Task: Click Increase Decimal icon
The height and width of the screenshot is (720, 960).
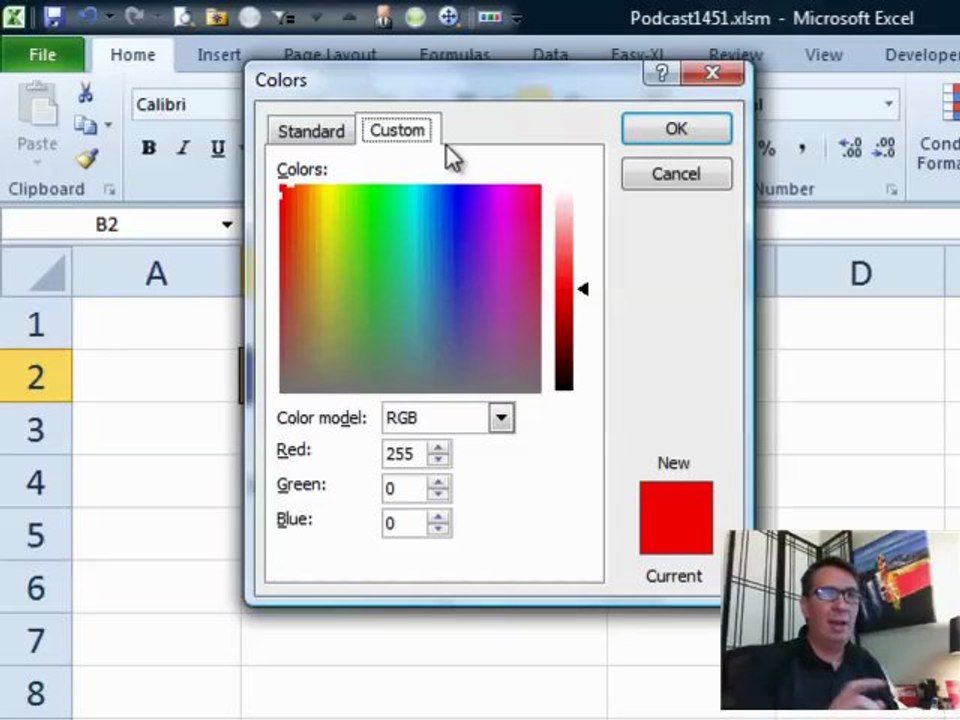Action: coord(850,148)
